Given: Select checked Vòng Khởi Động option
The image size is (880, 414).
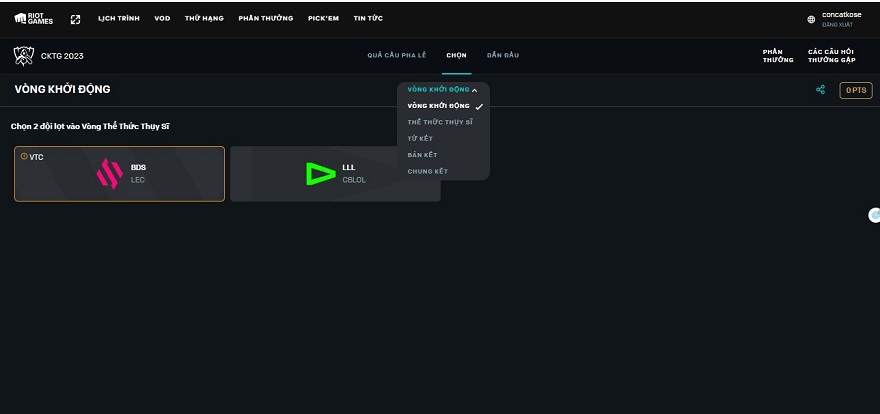Looking at the screenshot, I should pyautogui.click(x=439, y=106).
